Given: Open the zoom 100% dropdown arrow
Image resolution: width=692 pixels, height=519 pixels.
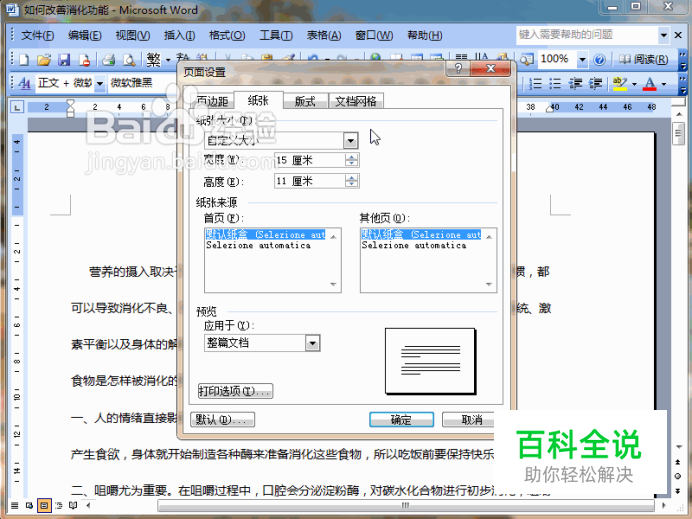Looking at the screenshot, I should point(583,59).
